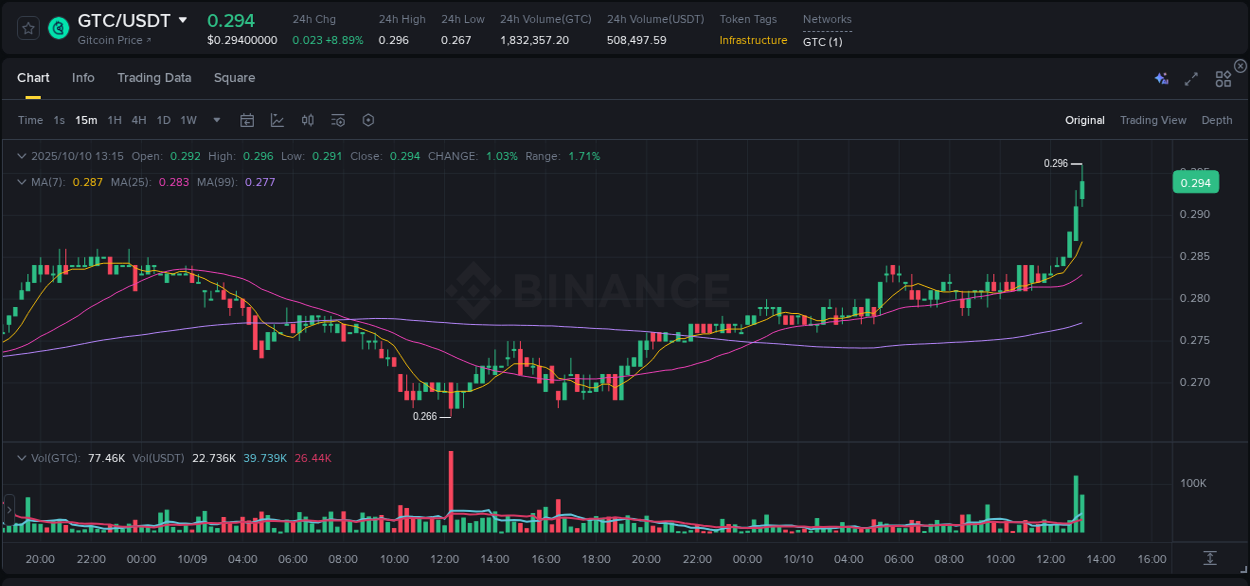Open the technical indicators list icon
The height and width of the screenshot is (586, 1250).
[x=337, y=120]
